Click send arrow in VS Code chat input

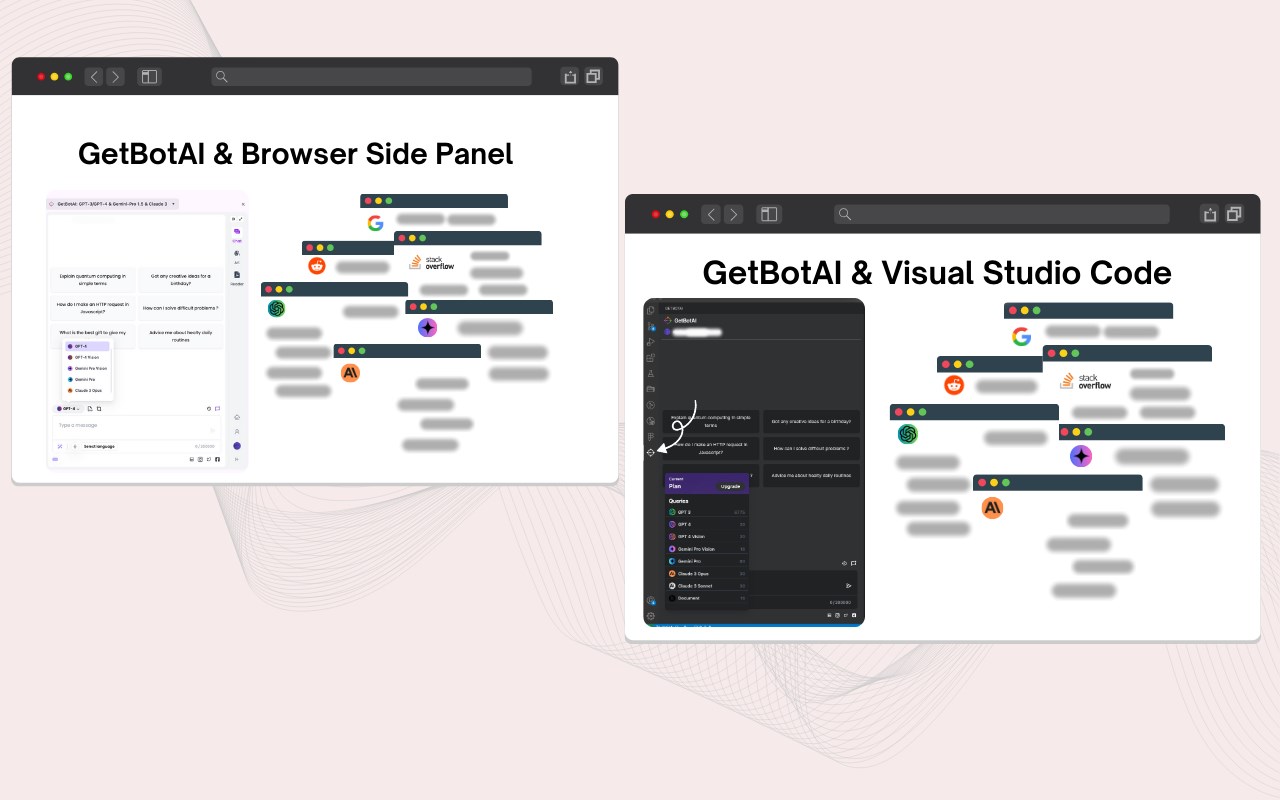(x=848, y=586)
